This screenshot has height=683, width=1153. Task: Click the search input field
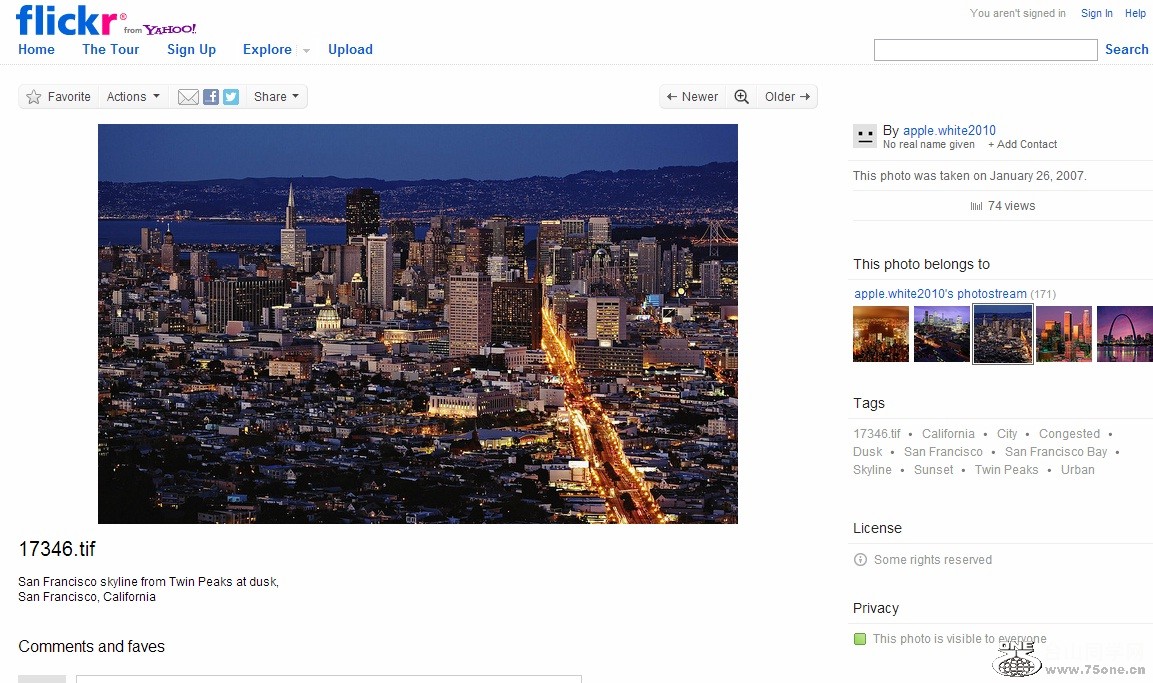click(x=985, y=50)
